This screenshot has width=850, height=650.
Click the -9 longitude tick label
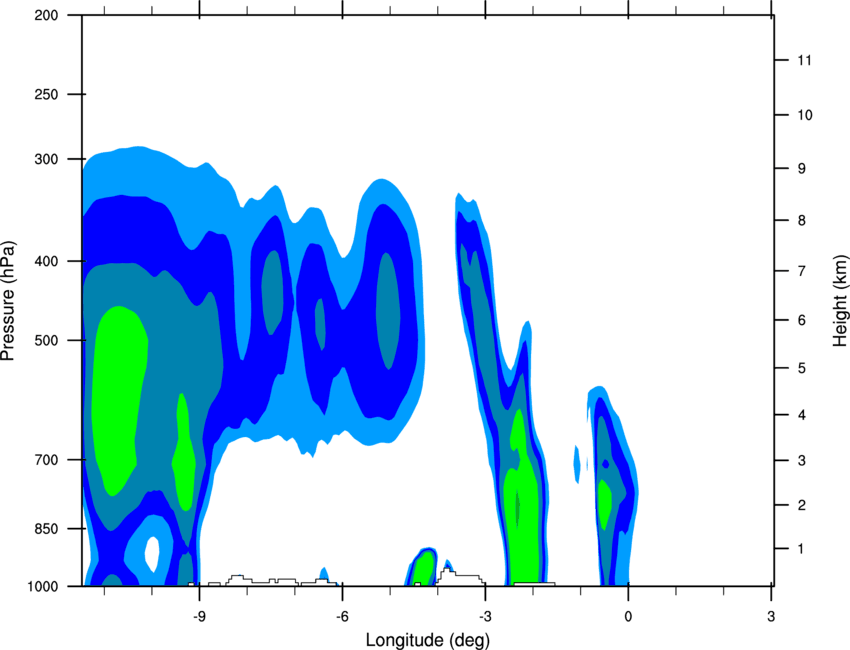click(199, 616)
